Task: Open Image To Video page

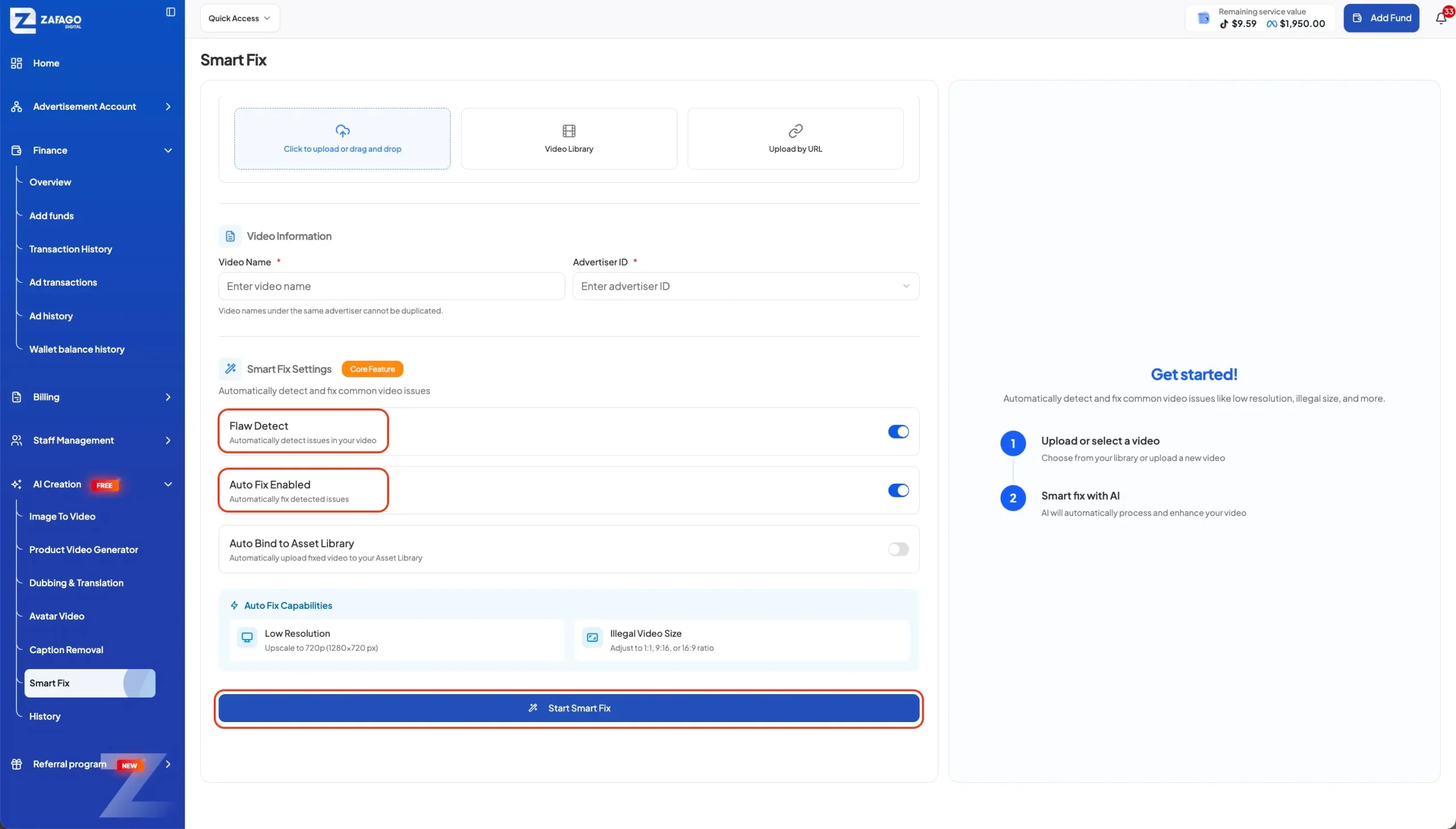Action: 62,517
